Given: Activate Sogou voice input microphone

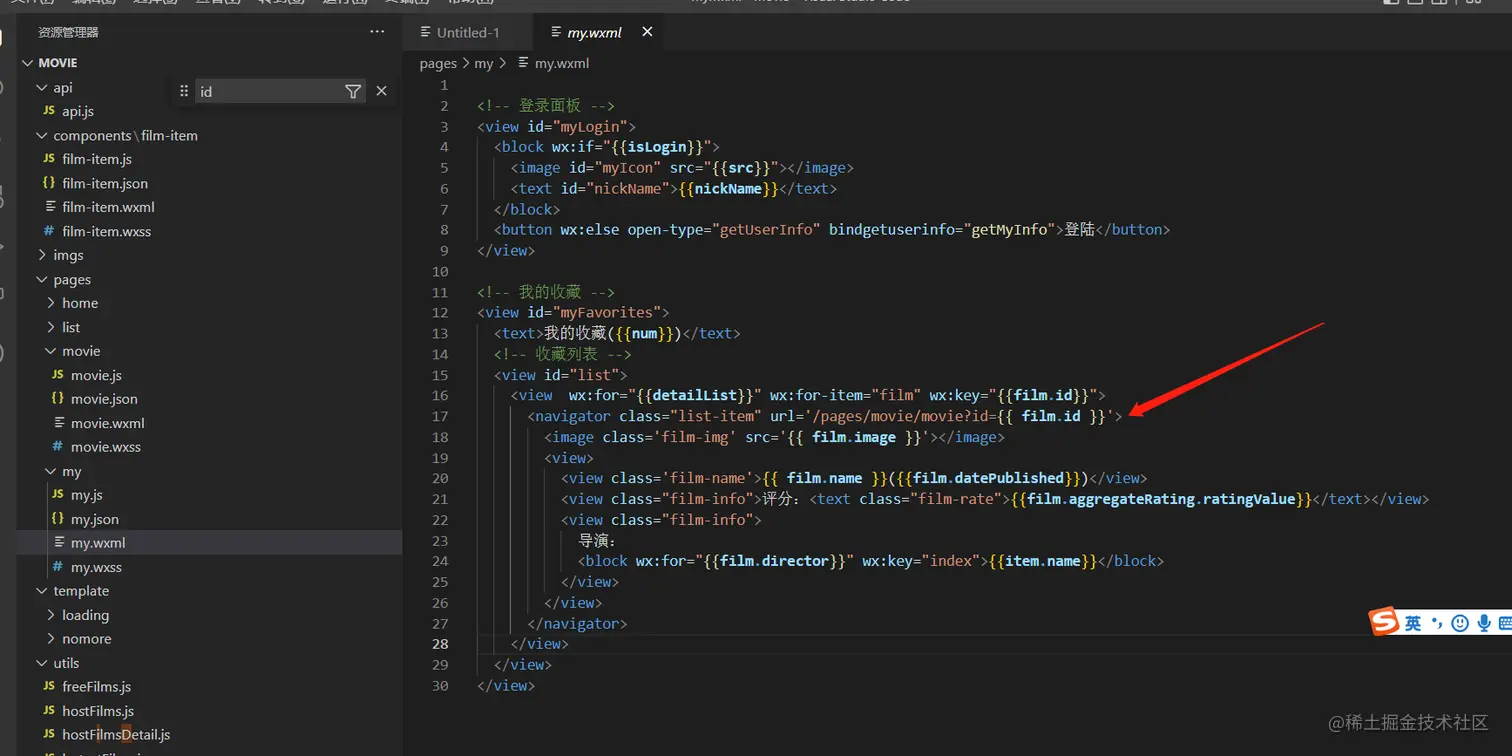Looking at the screenshot, I should pyautogui.click(x=1484, y=623).
